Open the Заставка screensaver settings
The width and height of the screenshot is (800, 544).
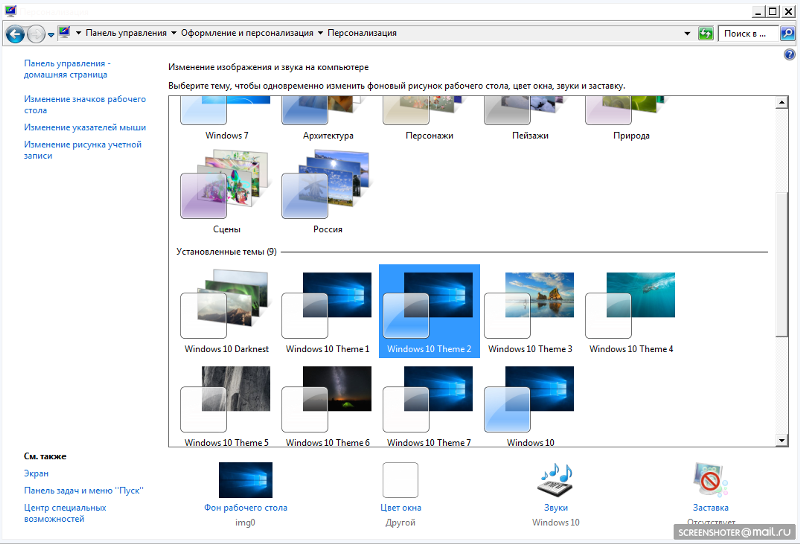[710, 487]
